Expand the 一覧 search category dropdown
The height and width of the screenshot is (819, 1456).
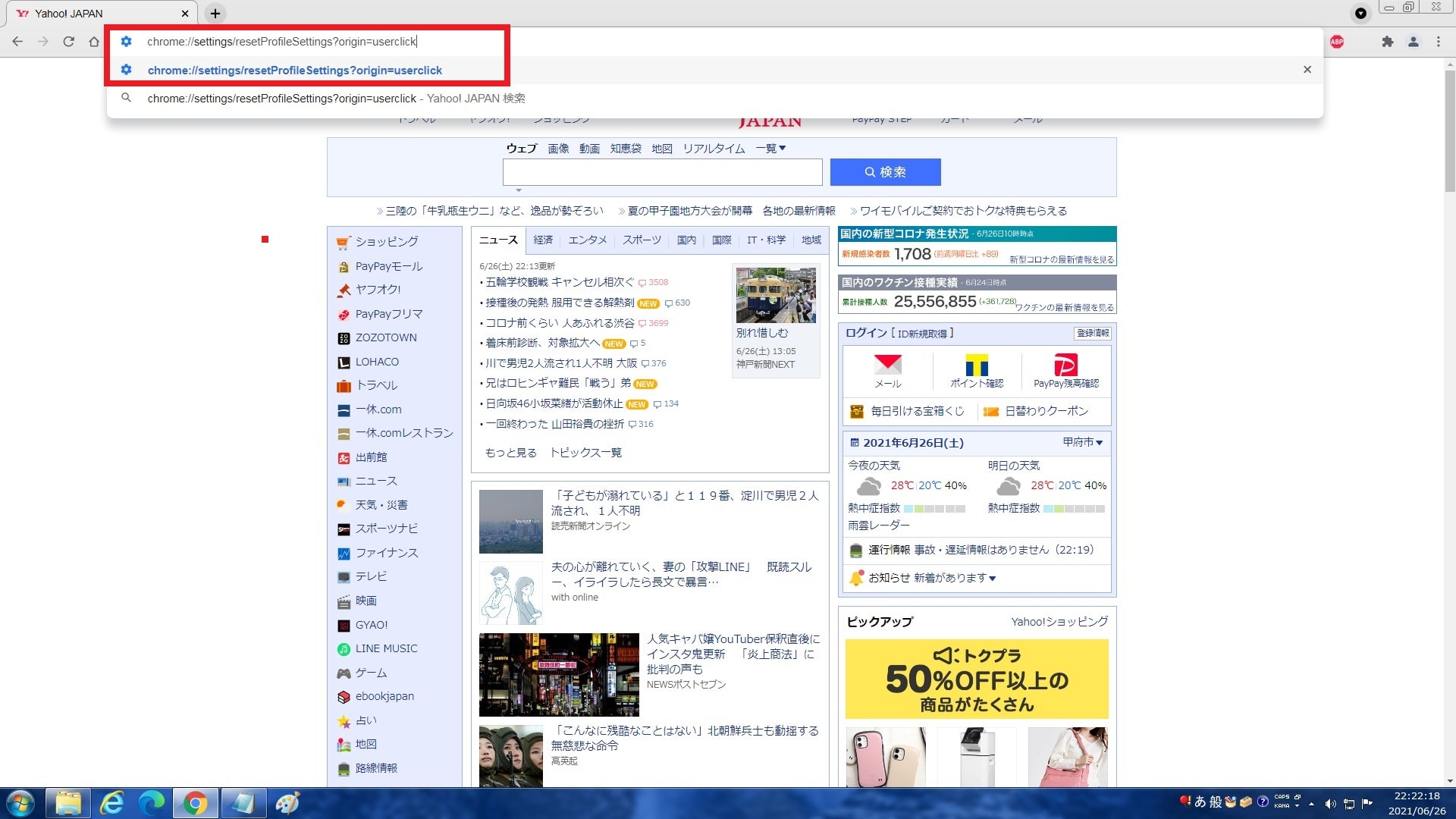click(770, 149)
